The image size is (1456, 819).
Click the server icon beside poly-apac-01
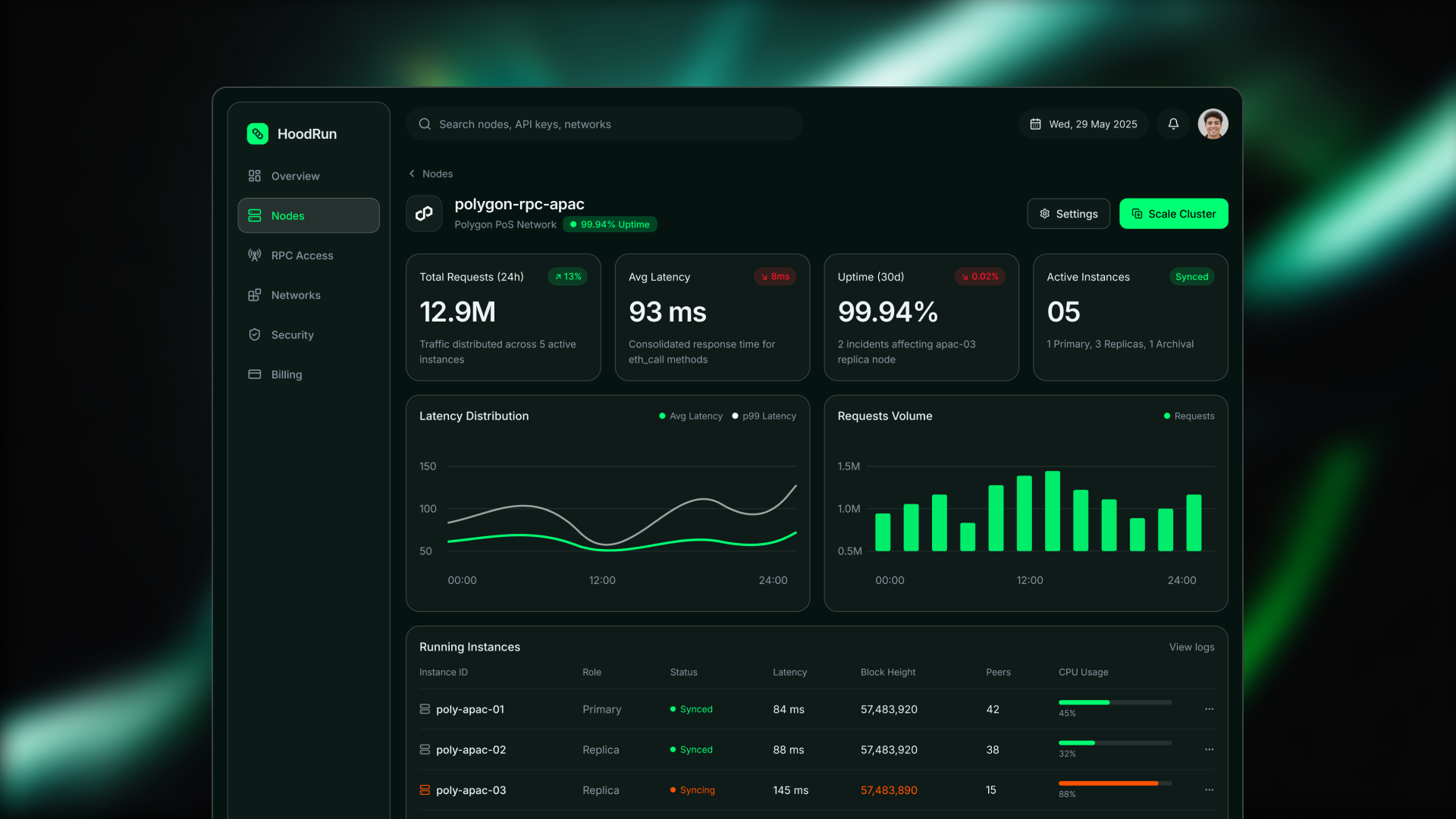pyautogui.click(x=425, y=709)
